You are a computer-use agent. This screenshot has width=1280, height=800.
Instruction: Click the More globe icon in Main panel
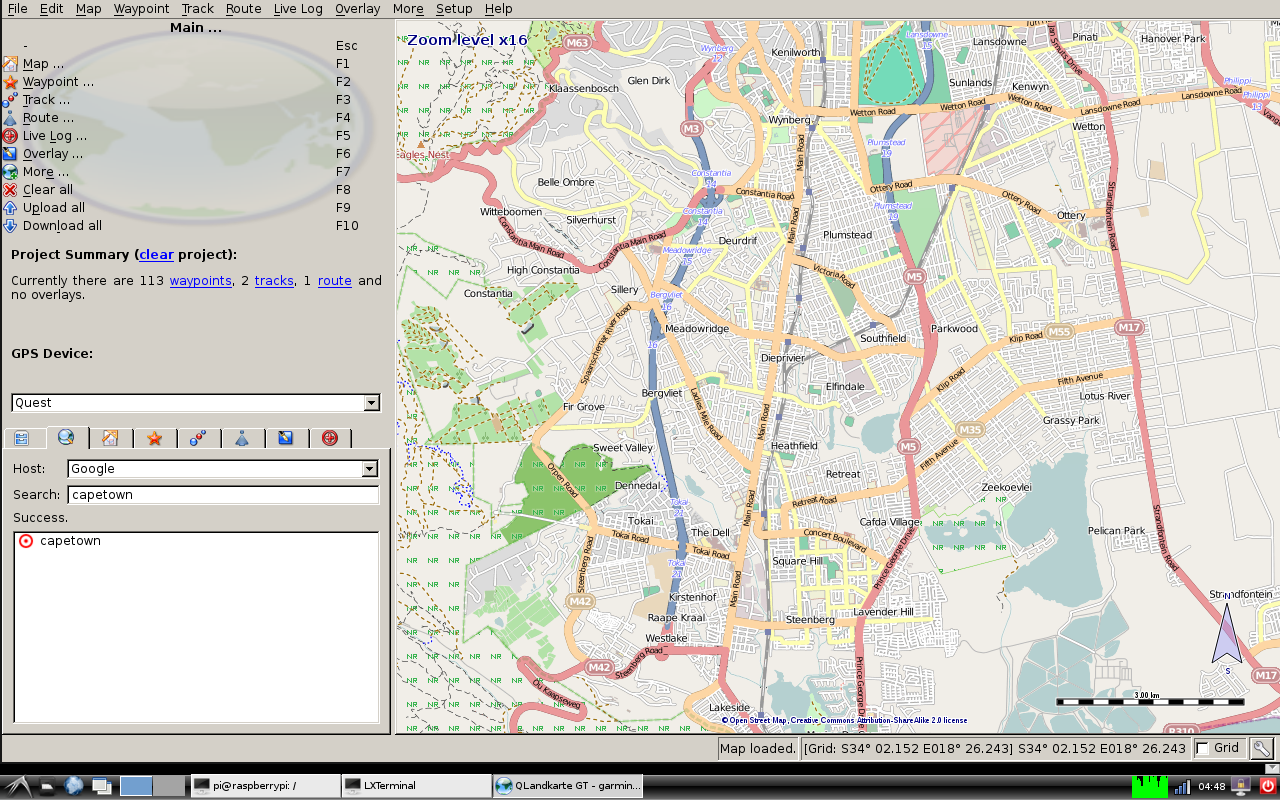click(x=10, y=172)
